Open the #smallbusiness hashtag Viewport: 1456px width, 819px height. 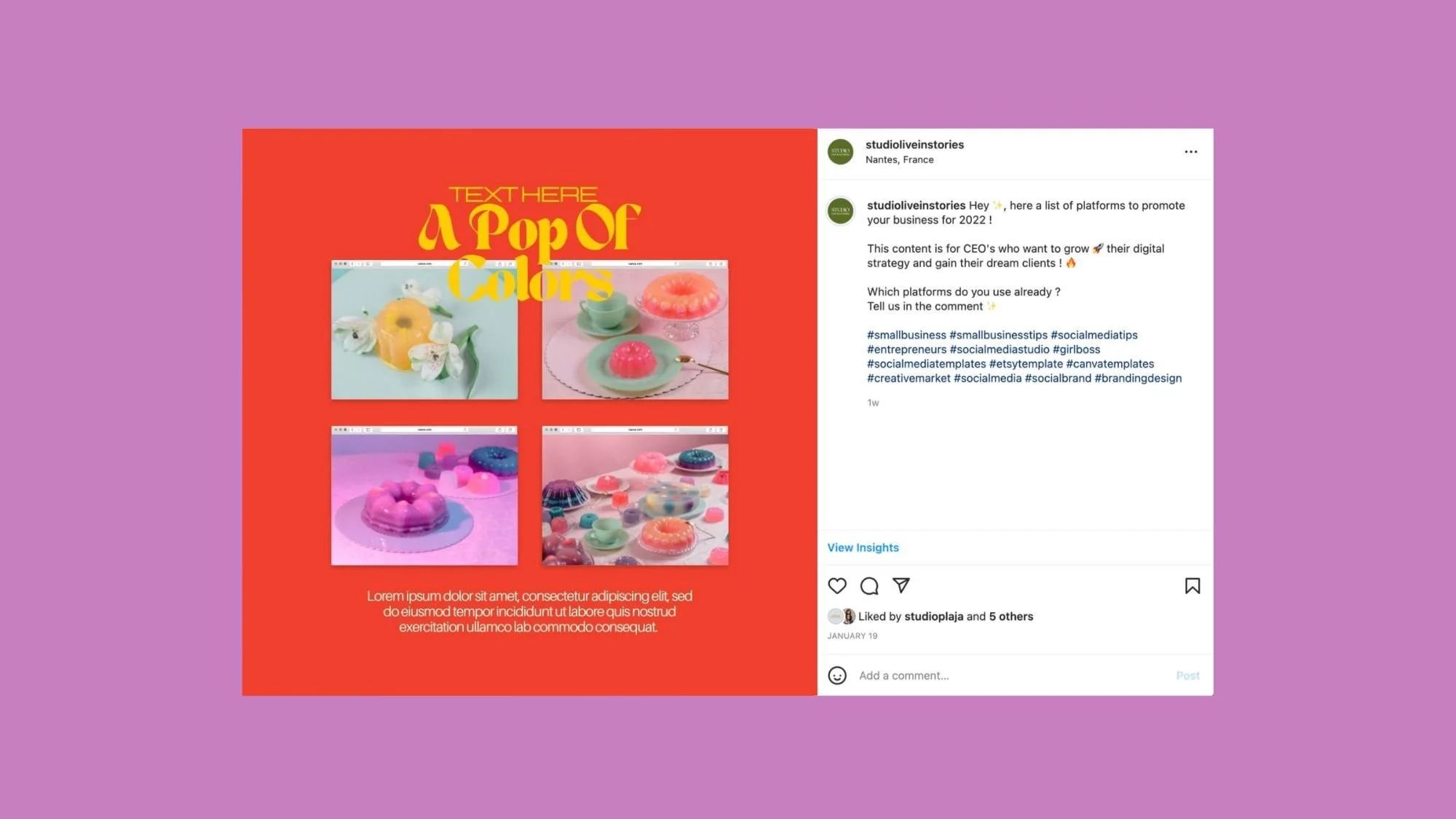click(906, 335)
